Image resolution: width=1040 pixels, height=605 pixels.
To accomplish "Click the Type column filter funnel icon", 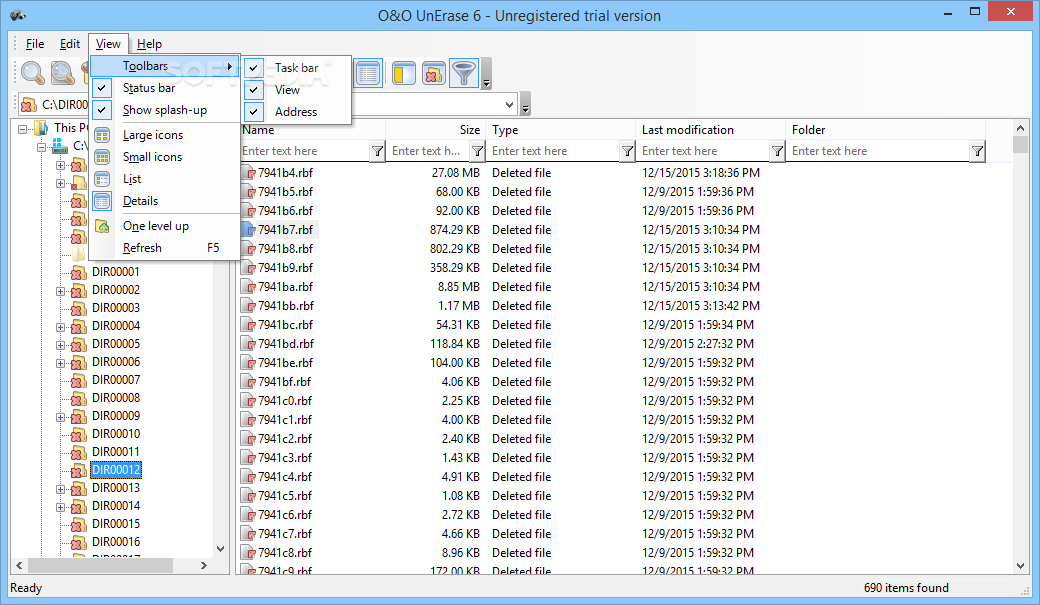I will 627,151.
